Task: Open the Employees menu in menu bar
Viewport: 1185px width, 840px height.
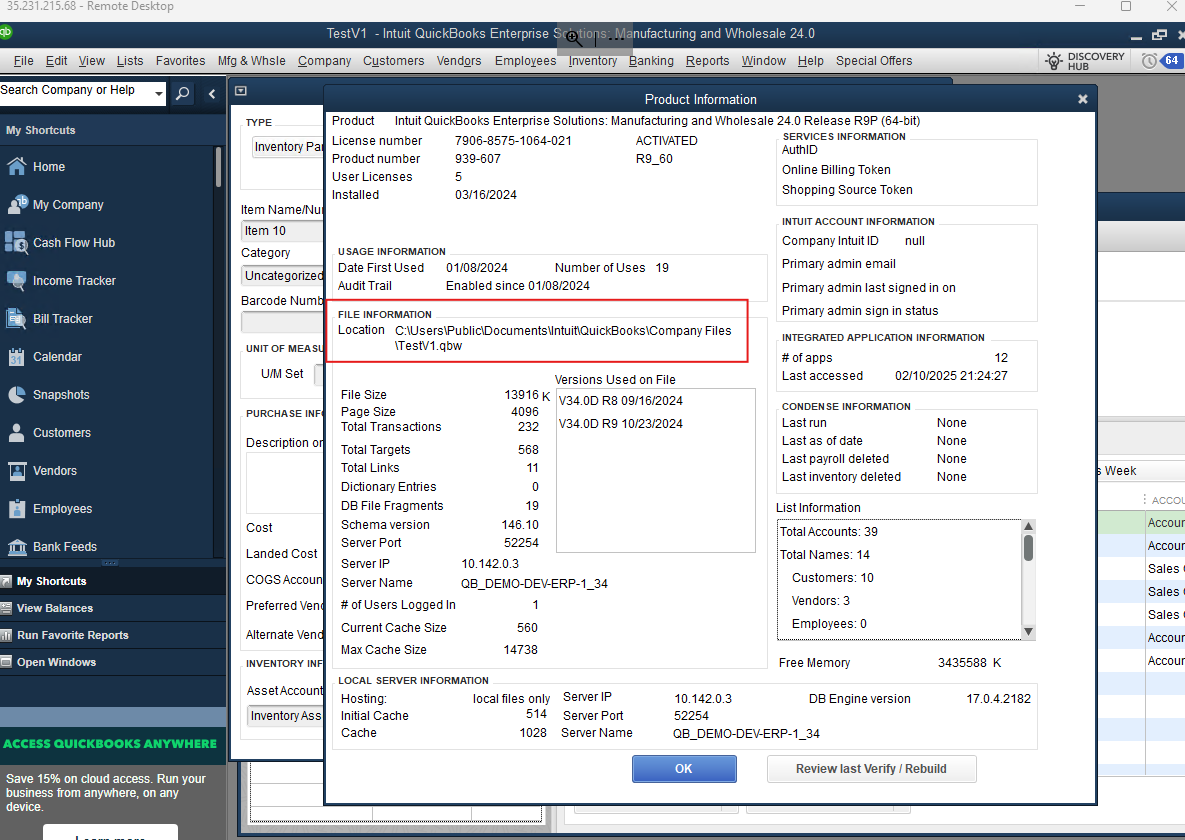Action: tap(525, 60)
